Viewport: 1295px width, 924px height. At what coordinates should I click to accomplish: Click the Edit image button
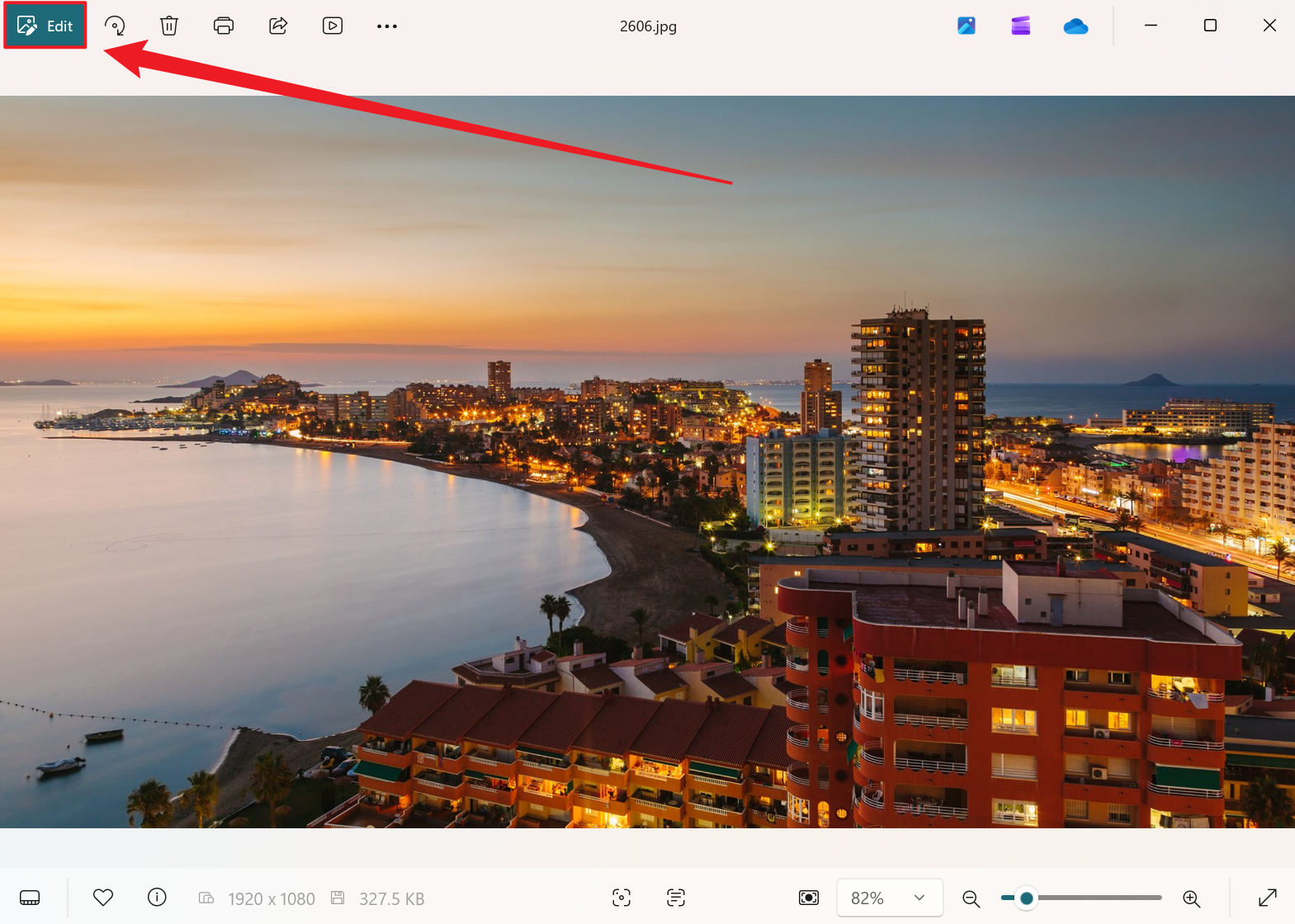tap(45, 26)
